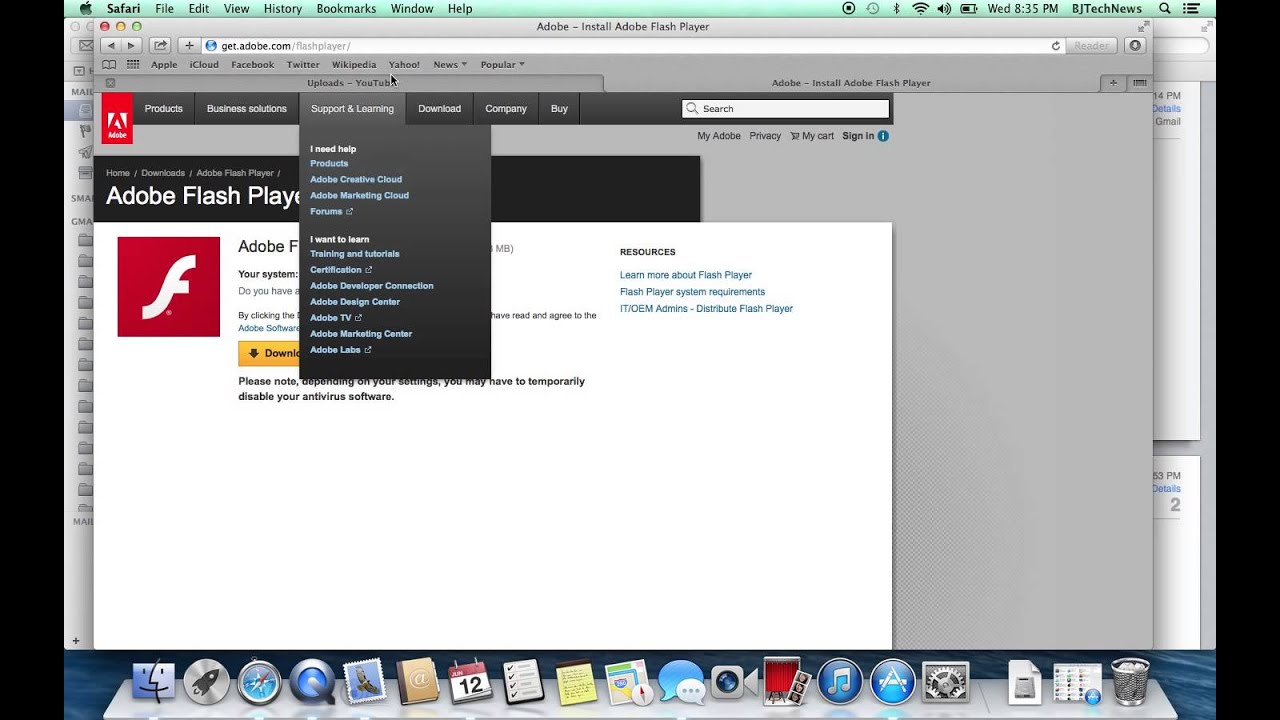Open the Window menu
Viewport: 1280px width, 720px height.
coord(412,8)
